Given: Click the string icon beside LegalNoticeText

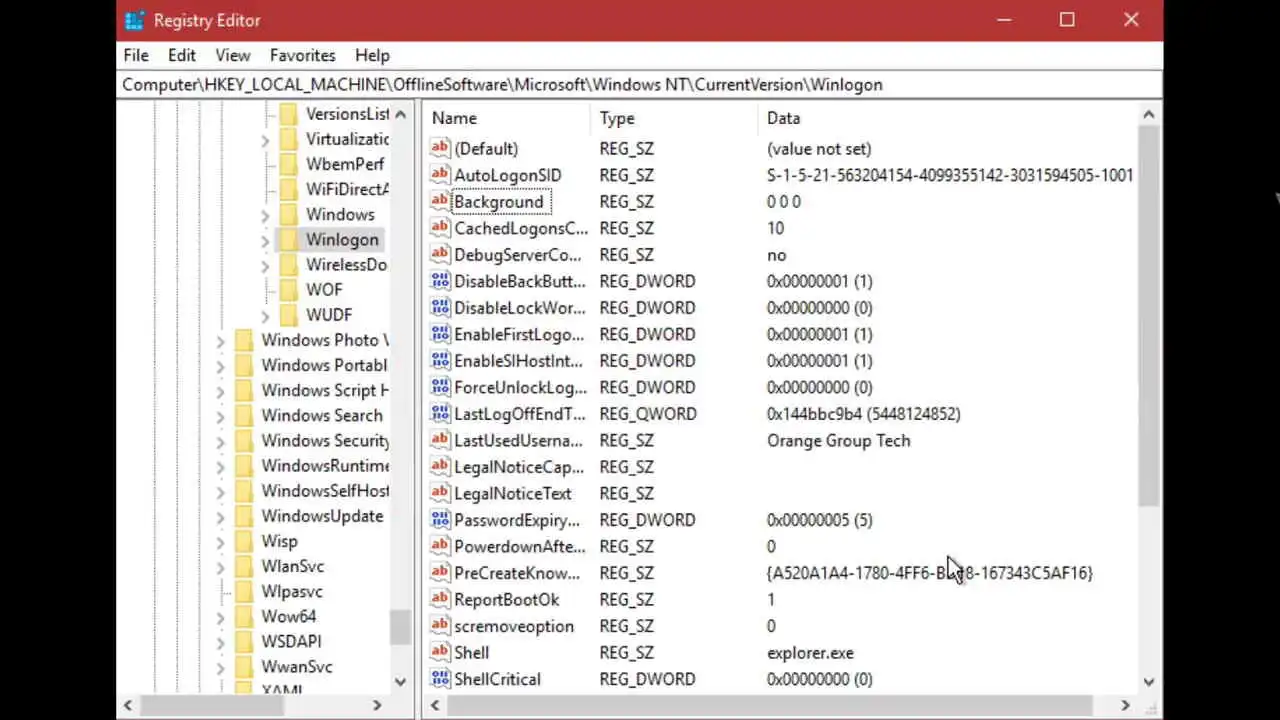Looking at the screenshot, I should point(440,493).
